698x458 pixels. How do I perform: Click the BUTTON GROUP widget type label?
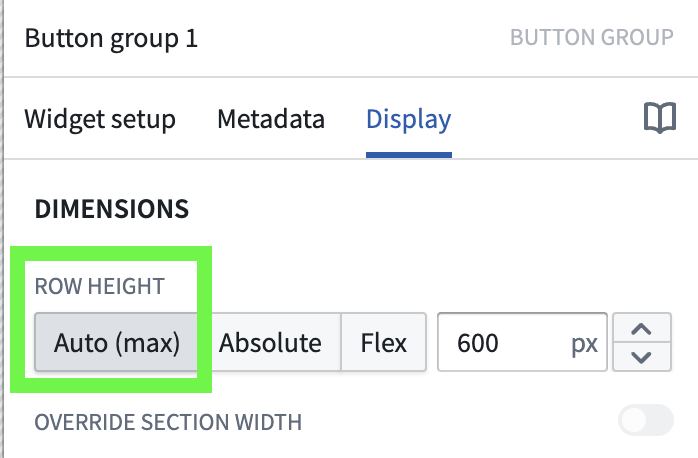[591, 39]
